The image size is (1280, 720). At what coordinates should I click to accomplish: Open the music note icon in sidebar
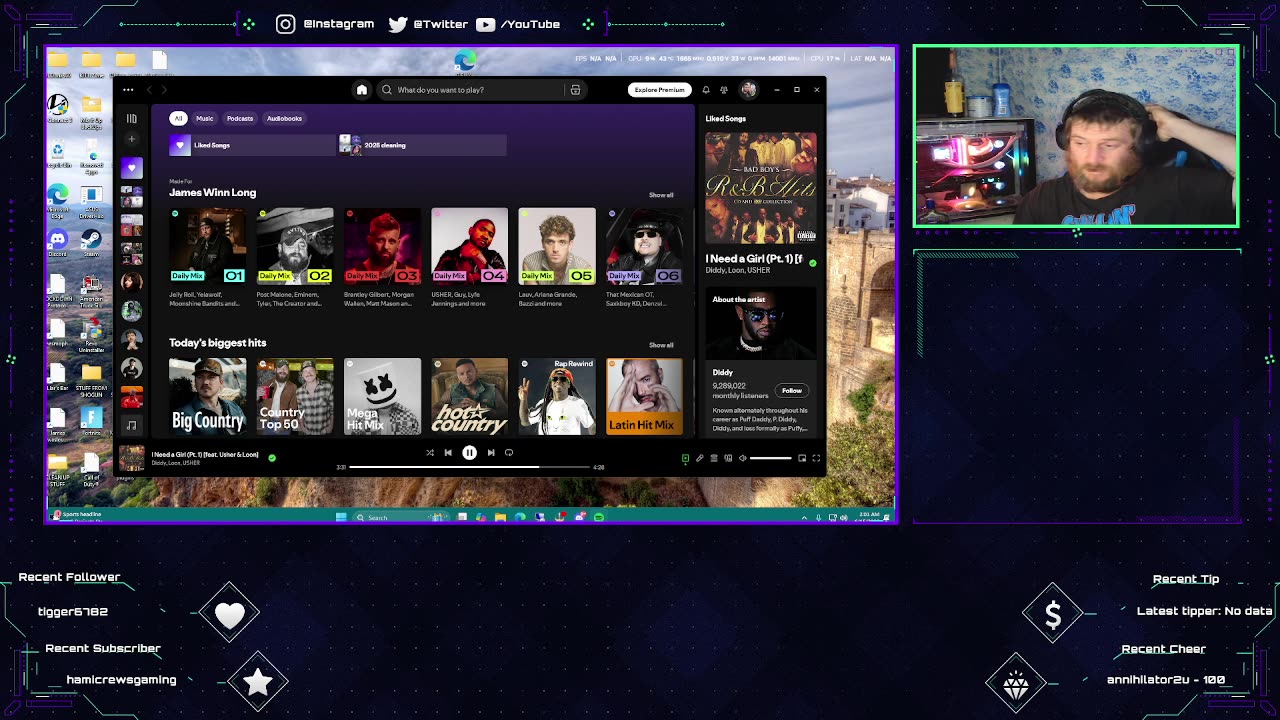(131, 425)
